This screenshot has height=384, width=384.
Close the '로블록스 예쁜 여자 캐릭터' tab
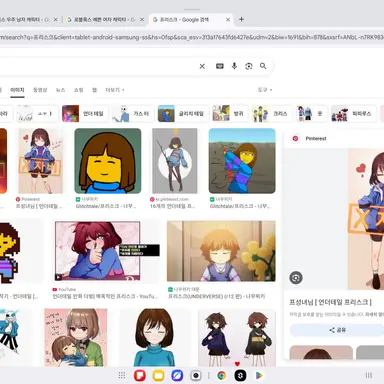point(142,20)
